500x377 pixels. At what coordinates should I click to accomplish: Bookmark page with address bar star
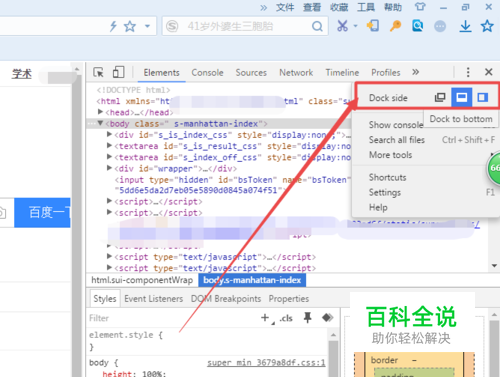coord(130,26)
